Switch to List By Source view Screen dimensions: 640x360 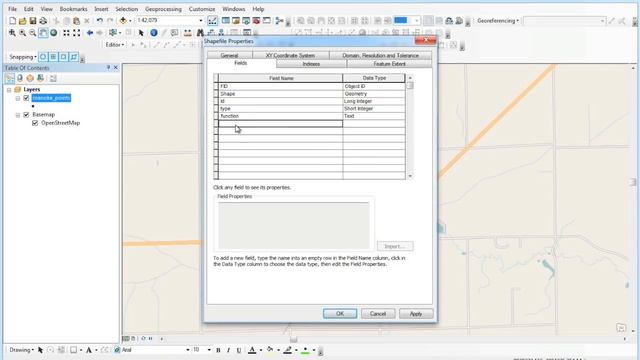point(20,78)
